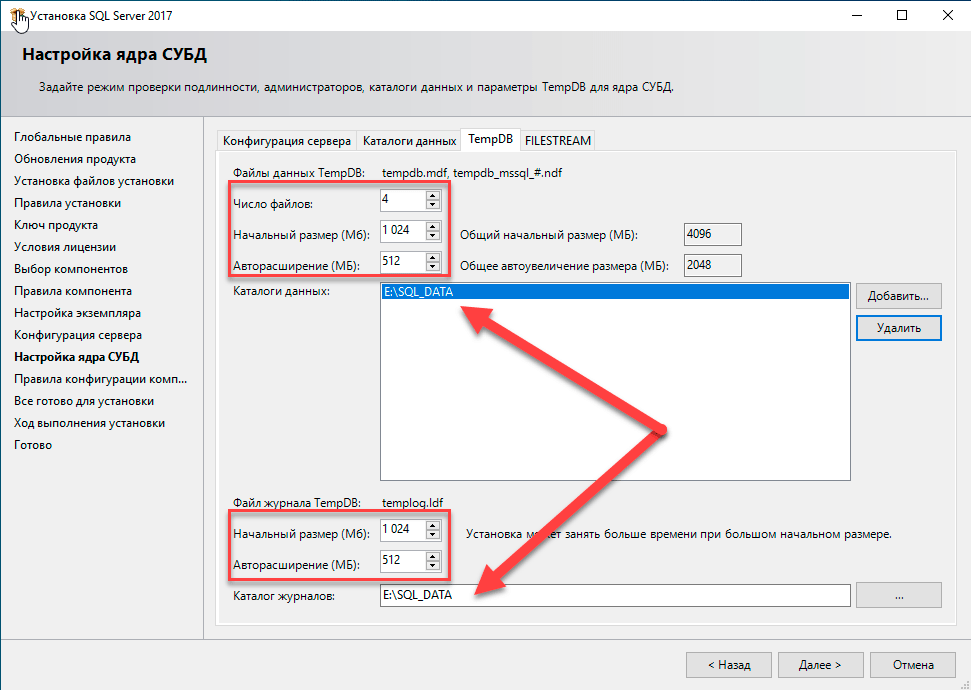Select Правила конфигурации комп... step
Screen dimensions: 971x690
click(100, 379)
